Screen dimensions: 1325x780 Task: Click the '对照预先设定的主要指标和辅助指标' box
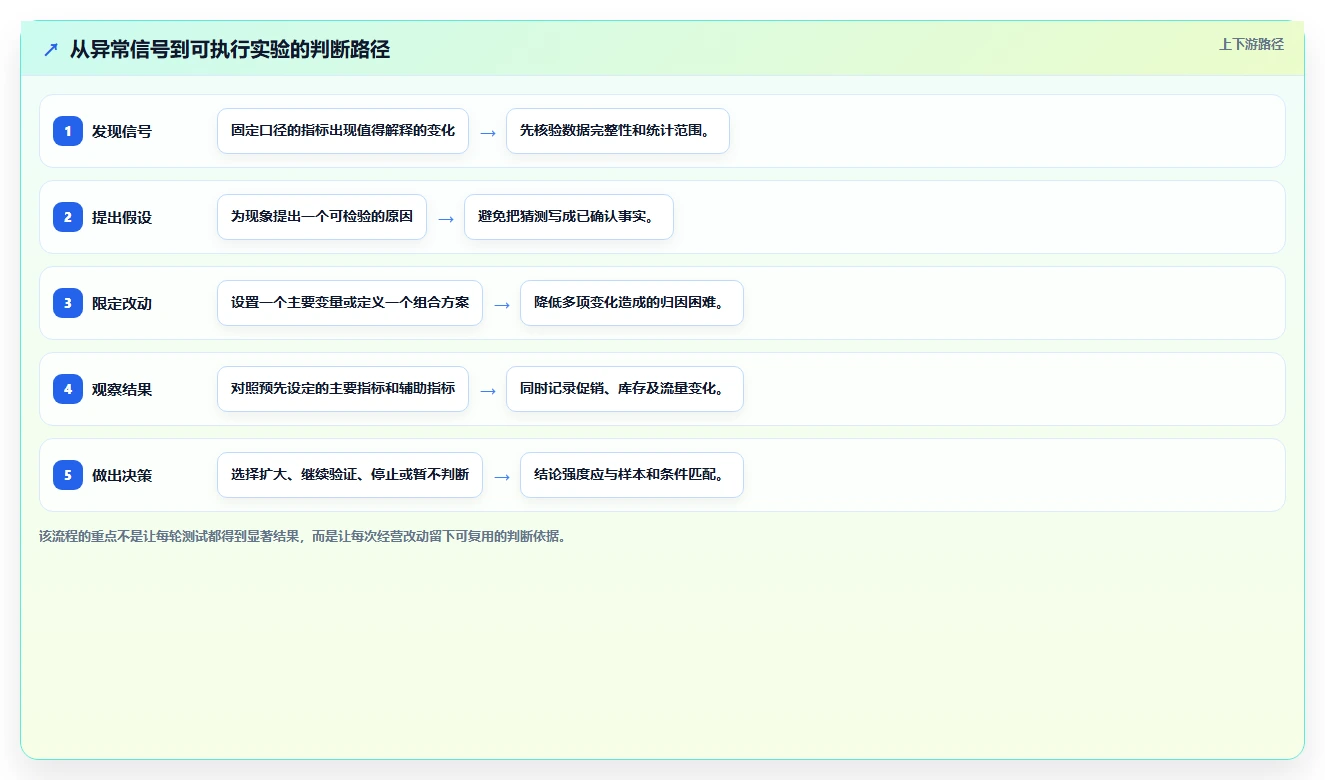[x=343, y=389]
